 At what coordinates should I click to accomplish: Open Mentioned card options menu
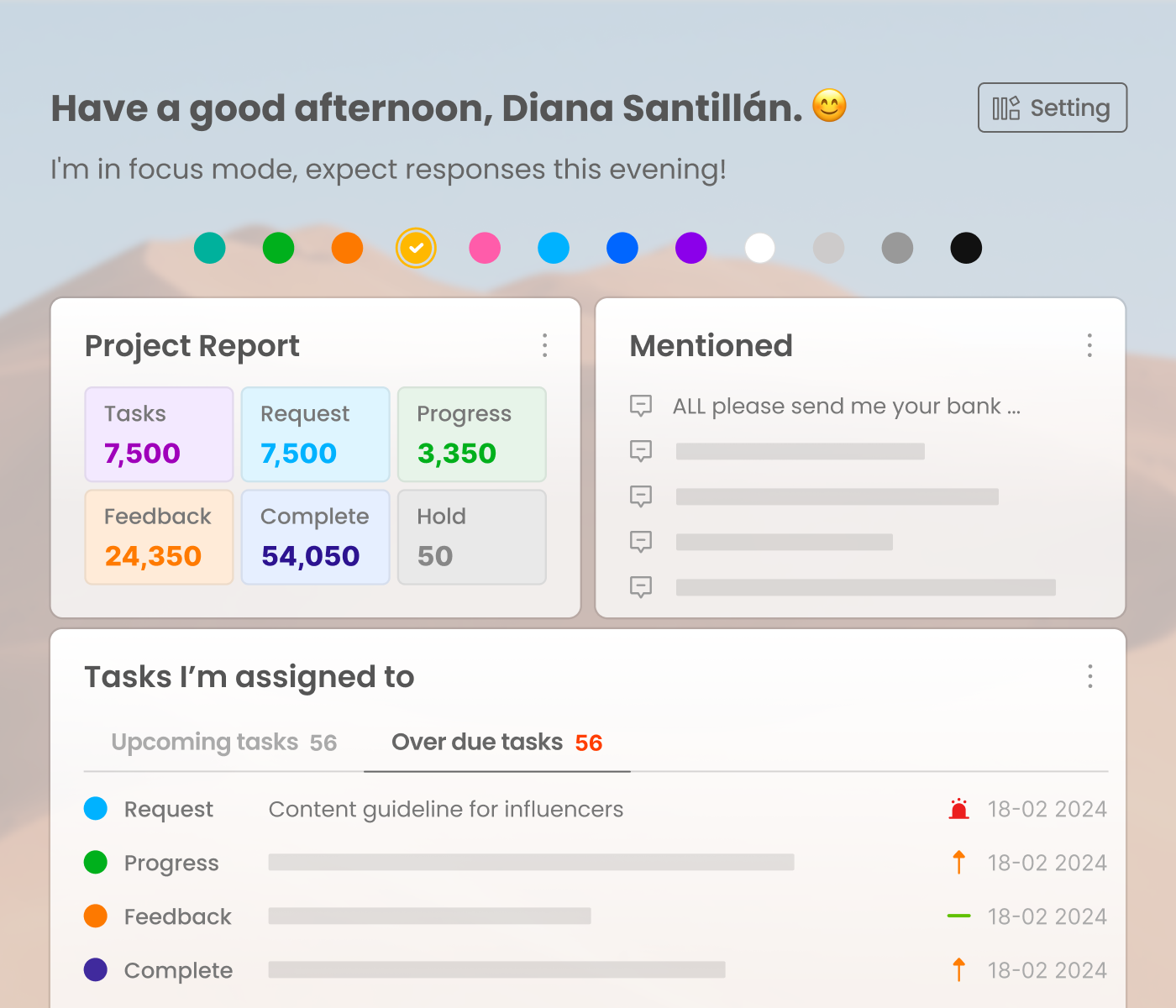pos(1089,345)
